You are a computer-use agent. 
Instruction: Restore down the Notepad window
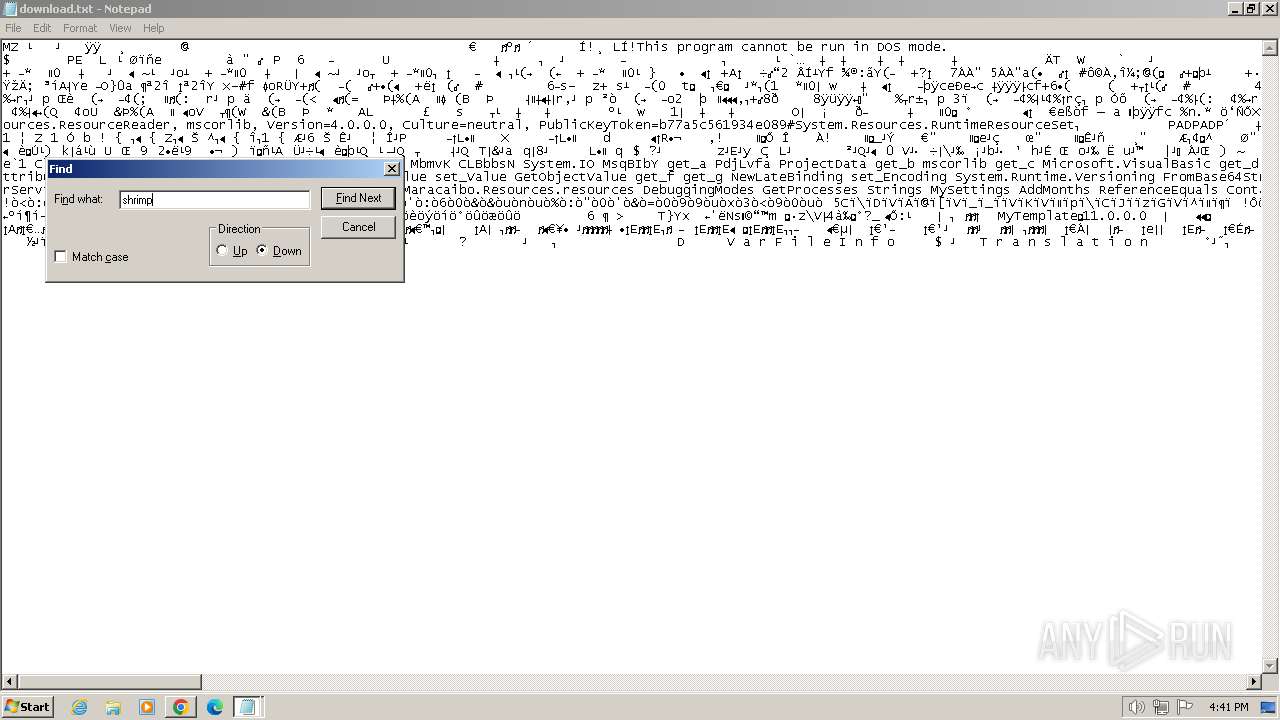pos(1250,9)
